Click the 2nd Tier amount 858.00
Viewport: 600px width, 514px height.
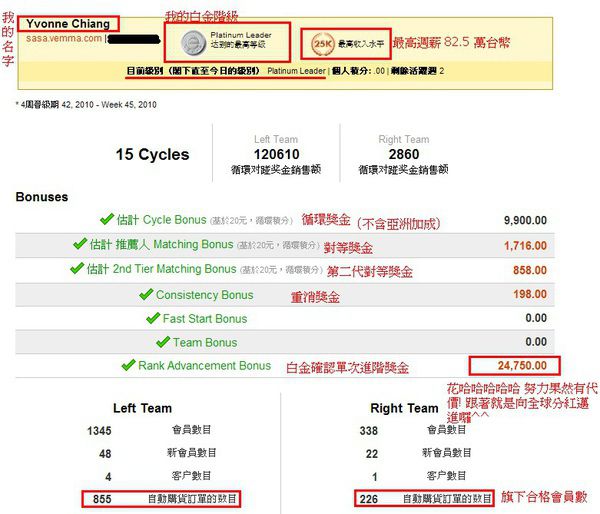pos(530,270)
